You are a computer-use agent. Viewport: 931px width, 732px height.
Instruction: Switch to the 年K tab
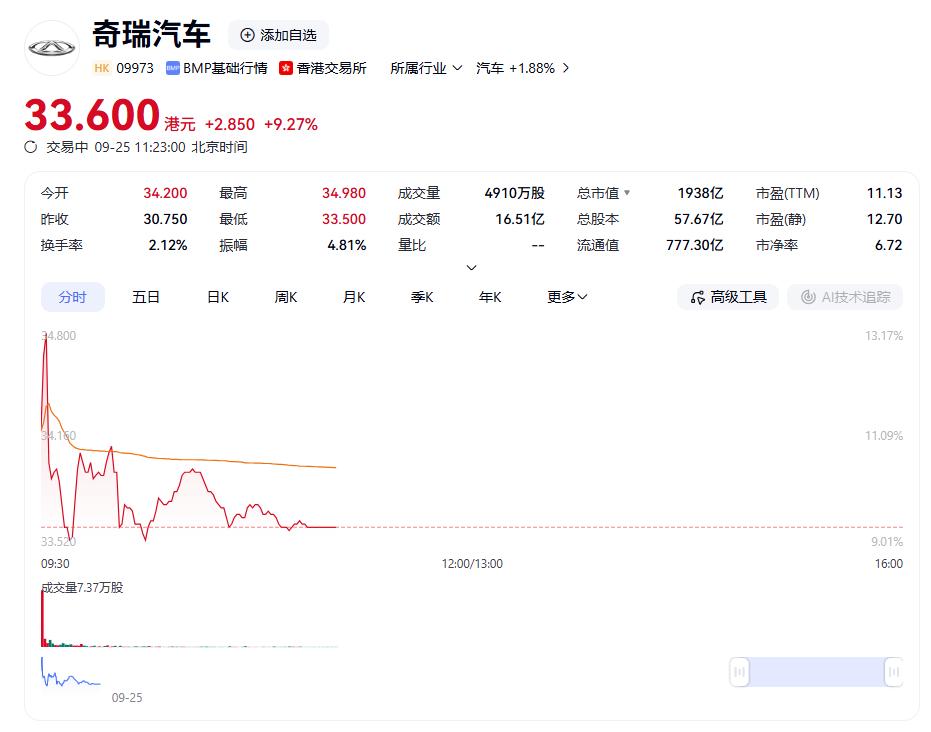(490, 297)
